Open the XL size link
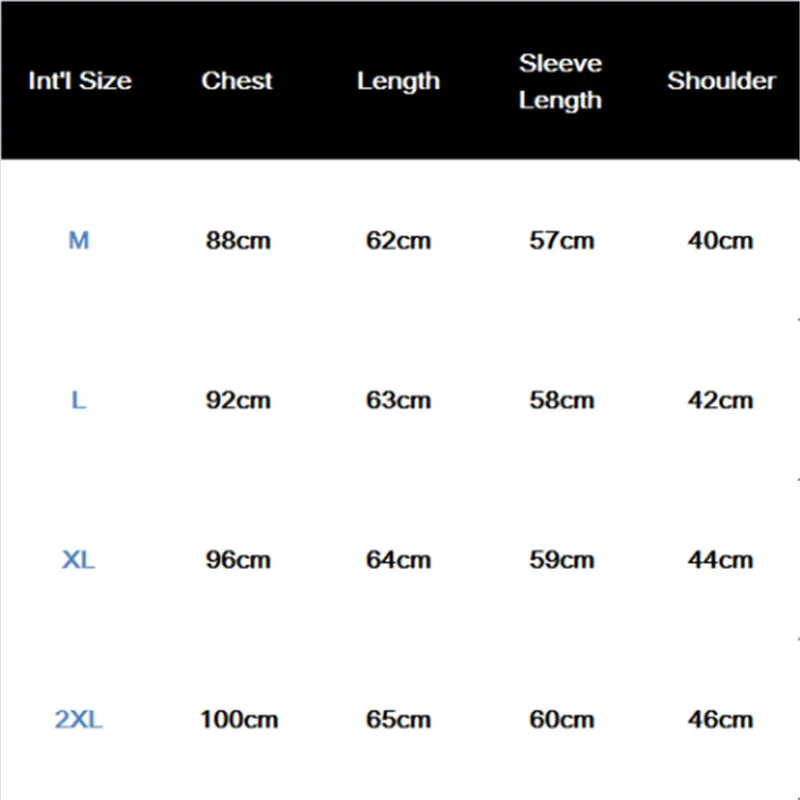800x800 pixels. point(79,560)
